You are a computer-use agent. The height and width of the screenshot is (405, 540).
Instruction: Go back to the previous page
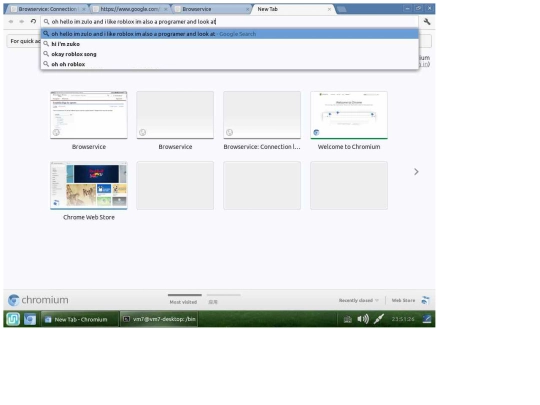(11, 21)
